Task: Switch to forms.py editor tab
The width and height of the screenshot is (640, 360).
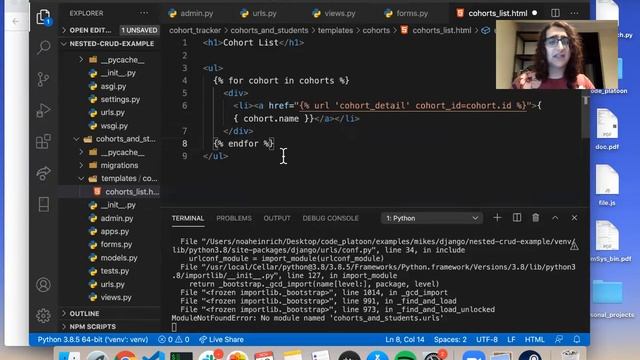Action: click(x=407, y=13)
